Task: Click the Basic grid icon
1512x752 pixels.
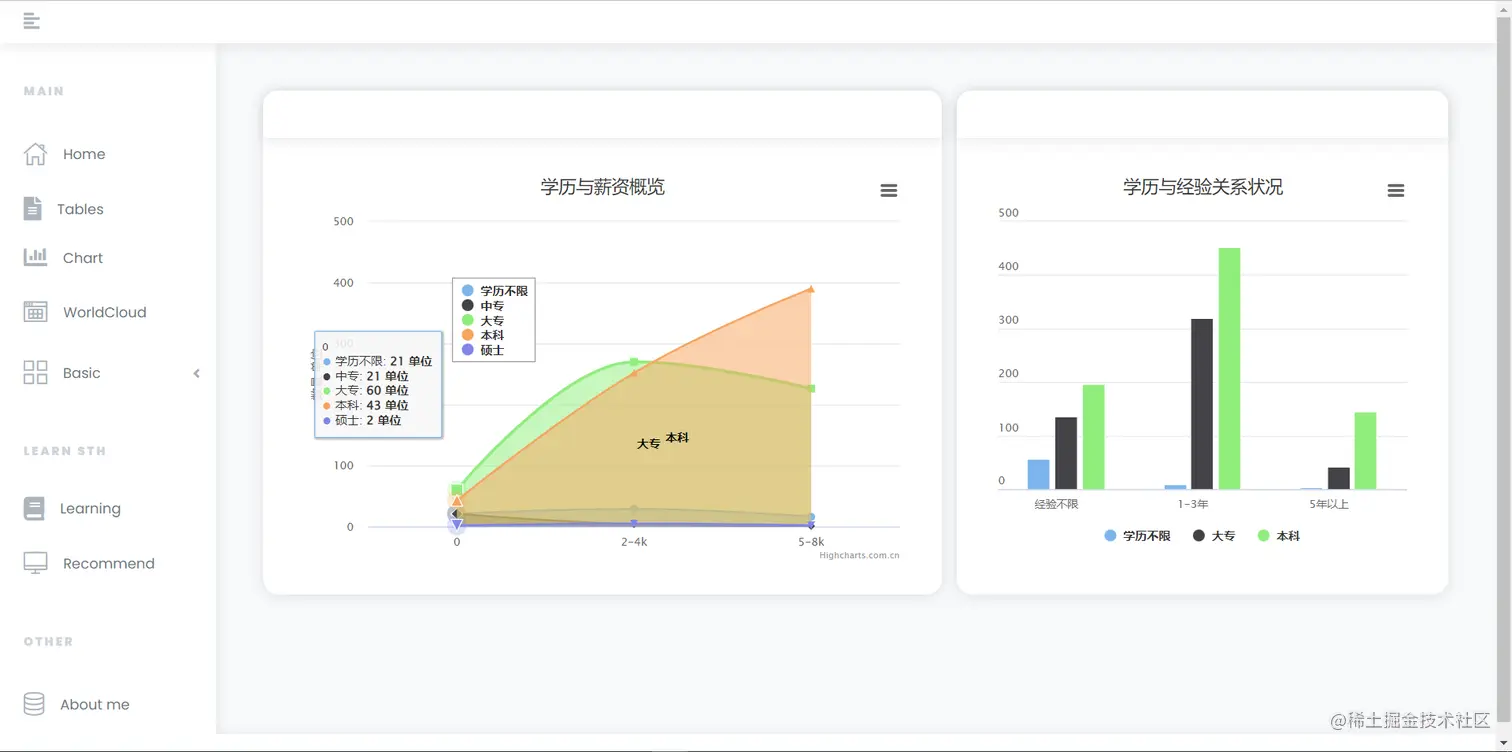Action: tap(35, 373)
